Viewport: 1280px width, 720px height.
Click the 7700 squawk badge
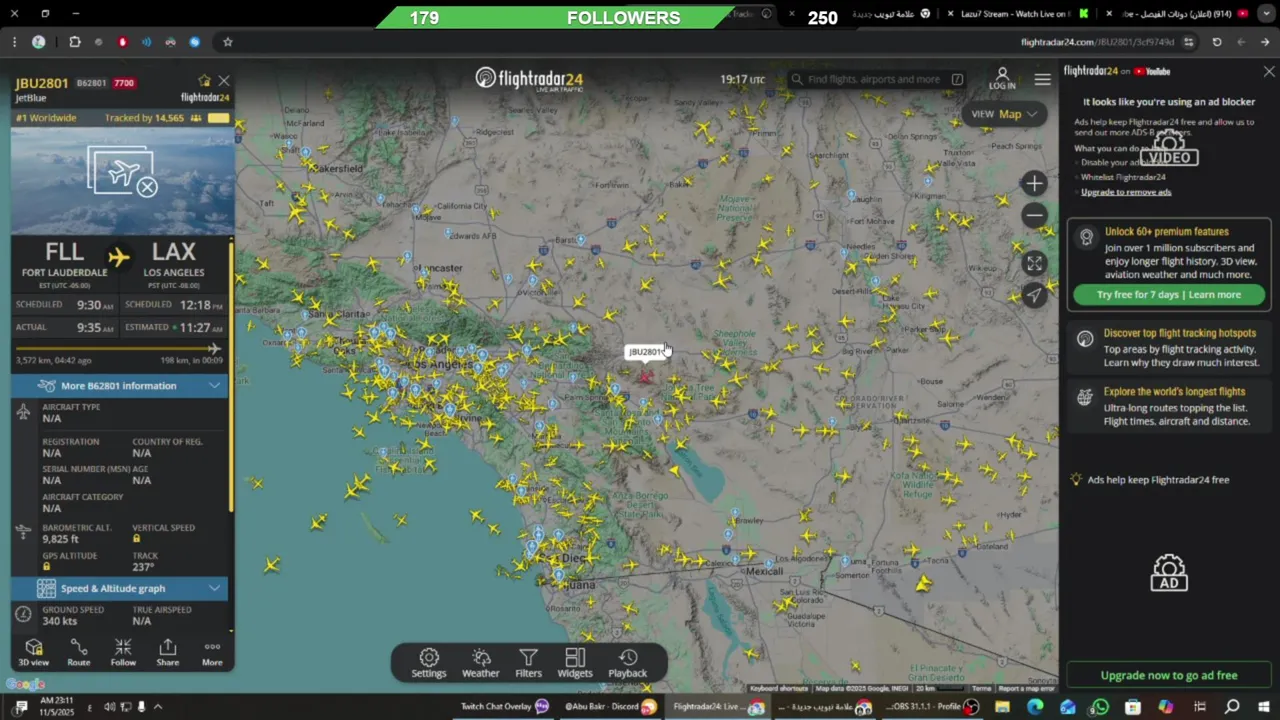124,83
